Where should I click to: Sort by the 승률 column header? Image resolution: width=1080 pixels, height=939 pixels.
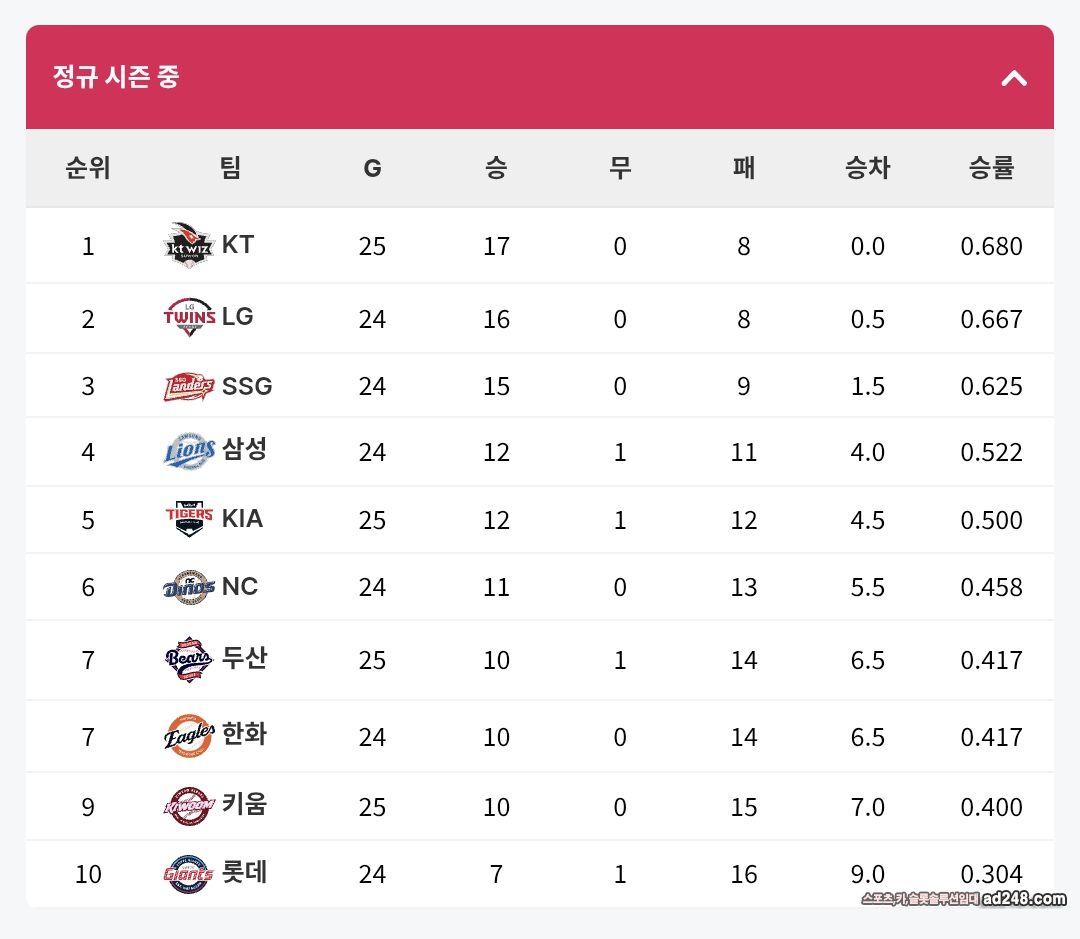pyautogui.click(x=991, y=168)
